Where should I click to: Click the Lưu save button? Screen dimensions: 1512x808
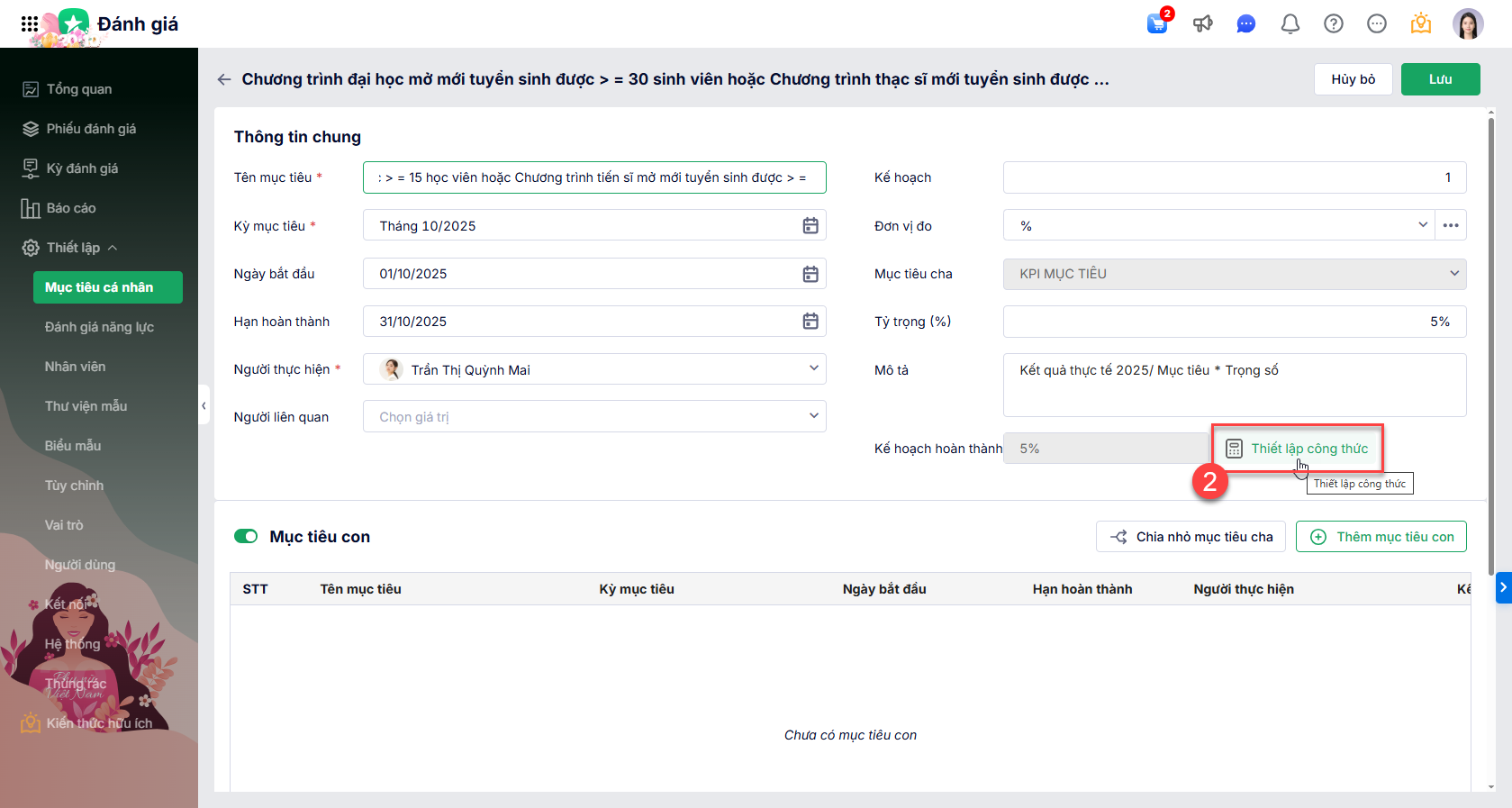[x=1440, y=79]
